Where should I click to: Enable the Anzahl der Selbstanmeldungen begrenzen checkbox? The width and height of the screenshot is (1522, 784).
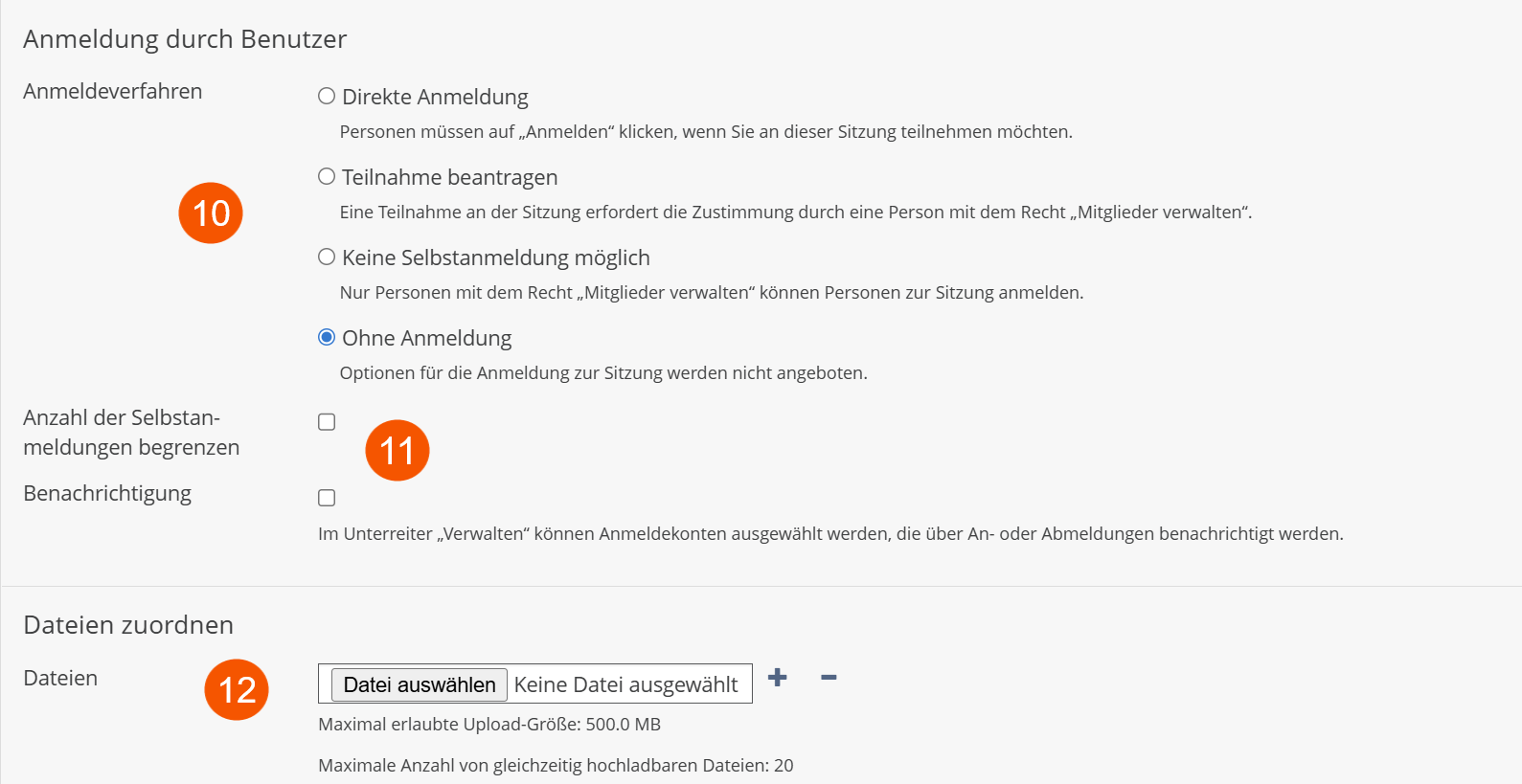click(x=327, y=422)
